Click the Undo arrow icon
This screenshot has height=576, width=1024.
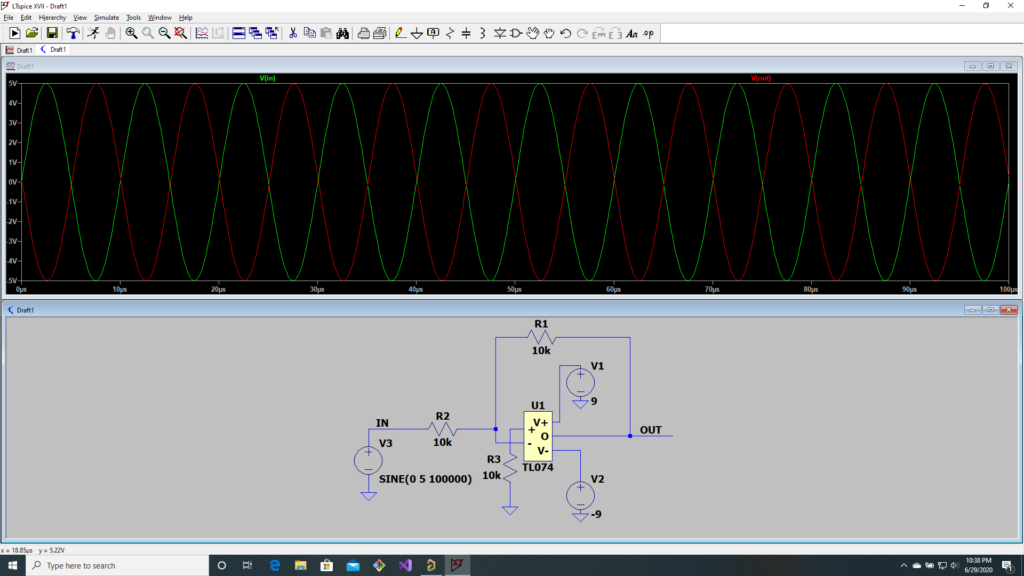point(565,33)
